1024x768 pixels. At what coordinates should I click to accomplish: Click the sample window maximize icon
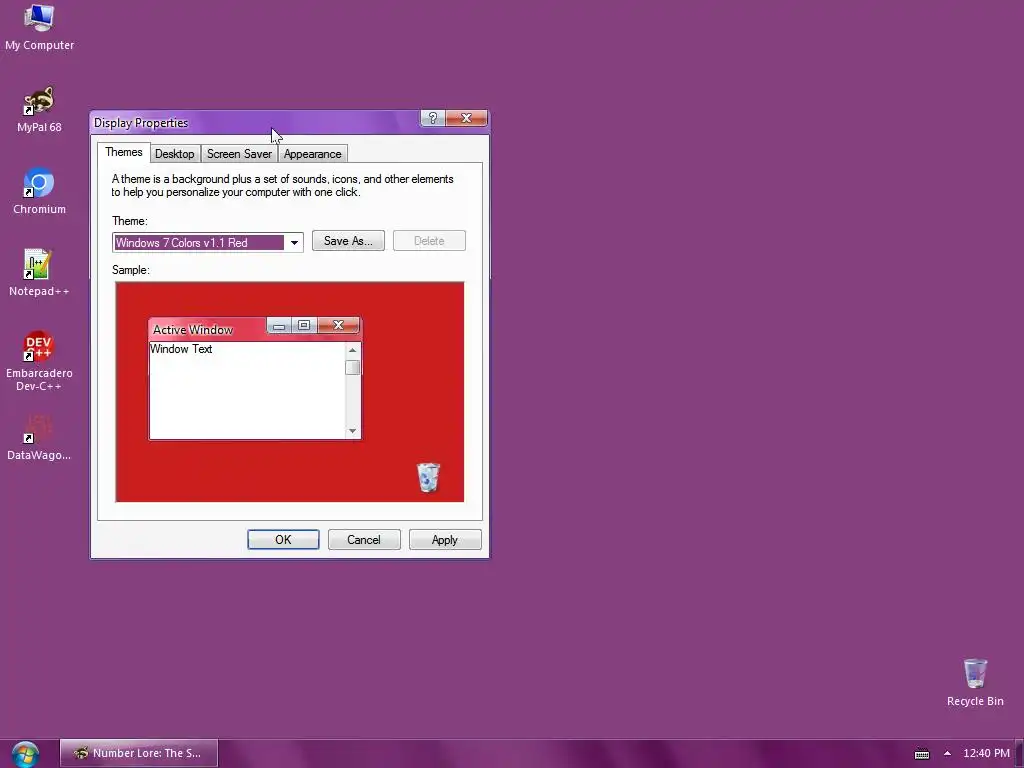(304, 325)
